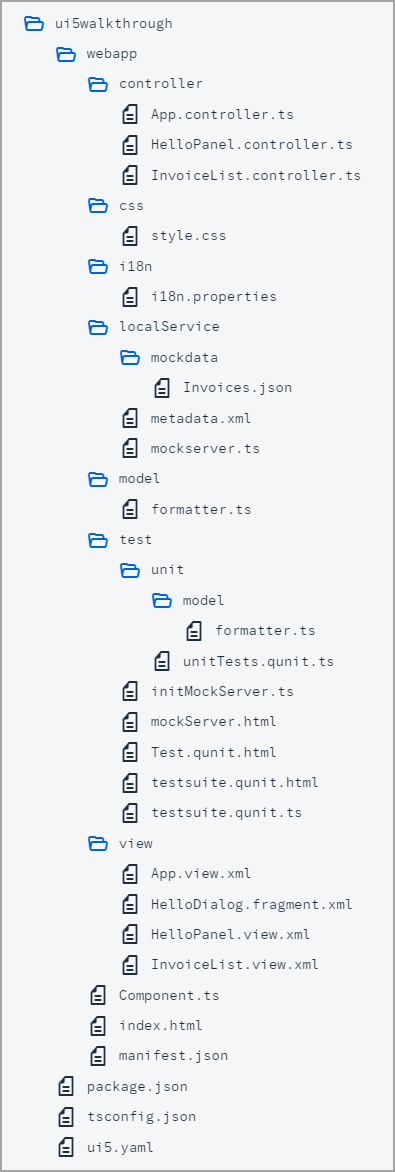Click the file icon beside Component.ts
This screenshot has height=1172, width=395.
[98, 995]
